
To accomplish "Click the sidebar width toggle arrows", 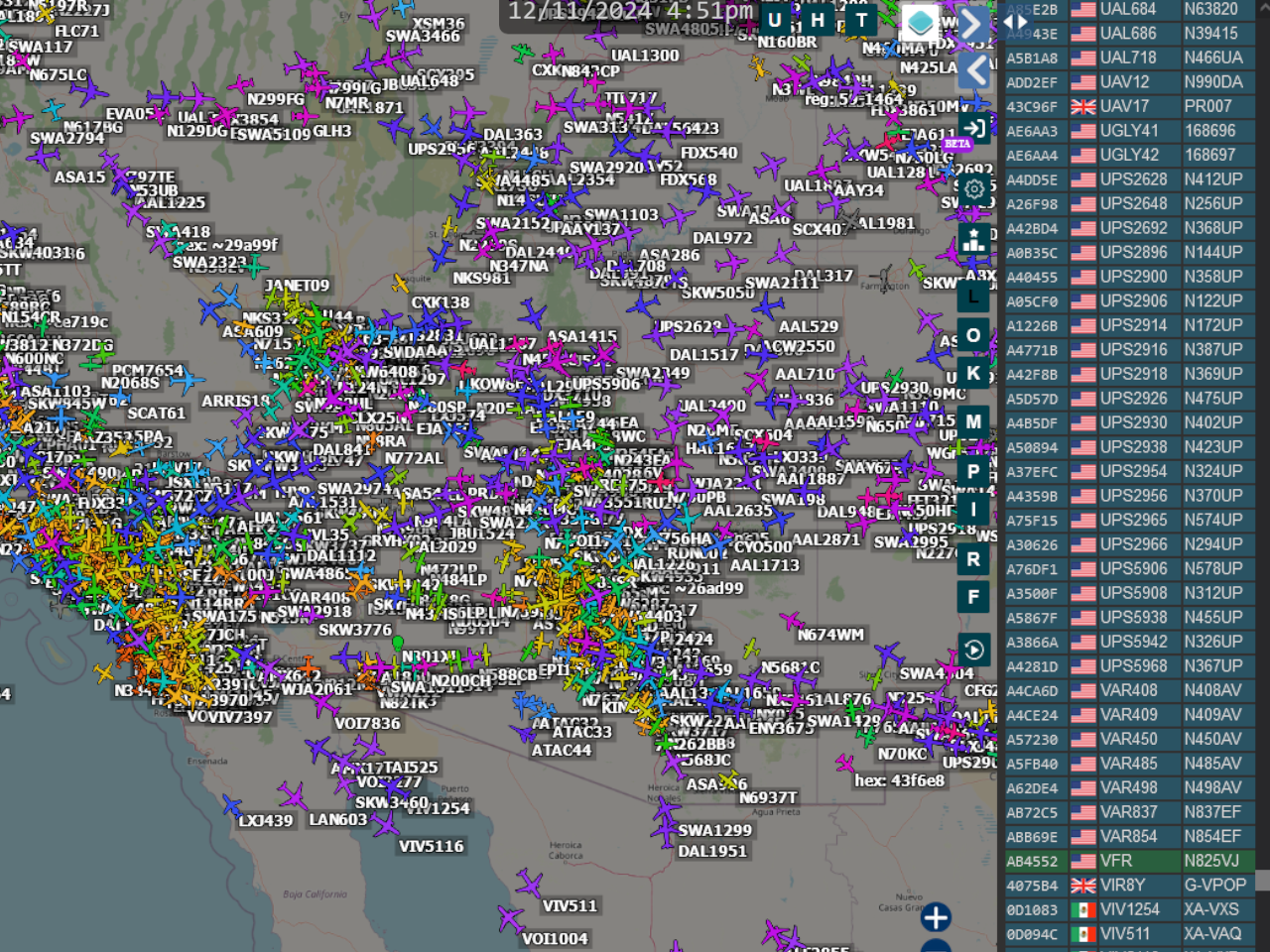I will click(x=1015, y=22).
